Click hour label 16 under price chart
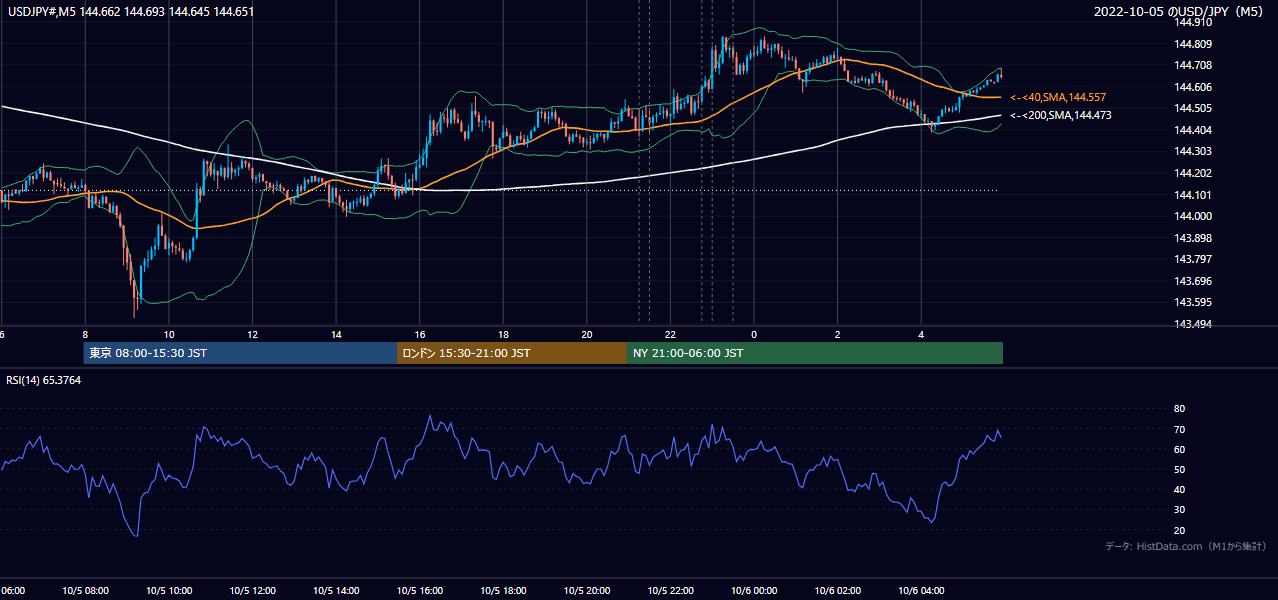 [420, 334]
